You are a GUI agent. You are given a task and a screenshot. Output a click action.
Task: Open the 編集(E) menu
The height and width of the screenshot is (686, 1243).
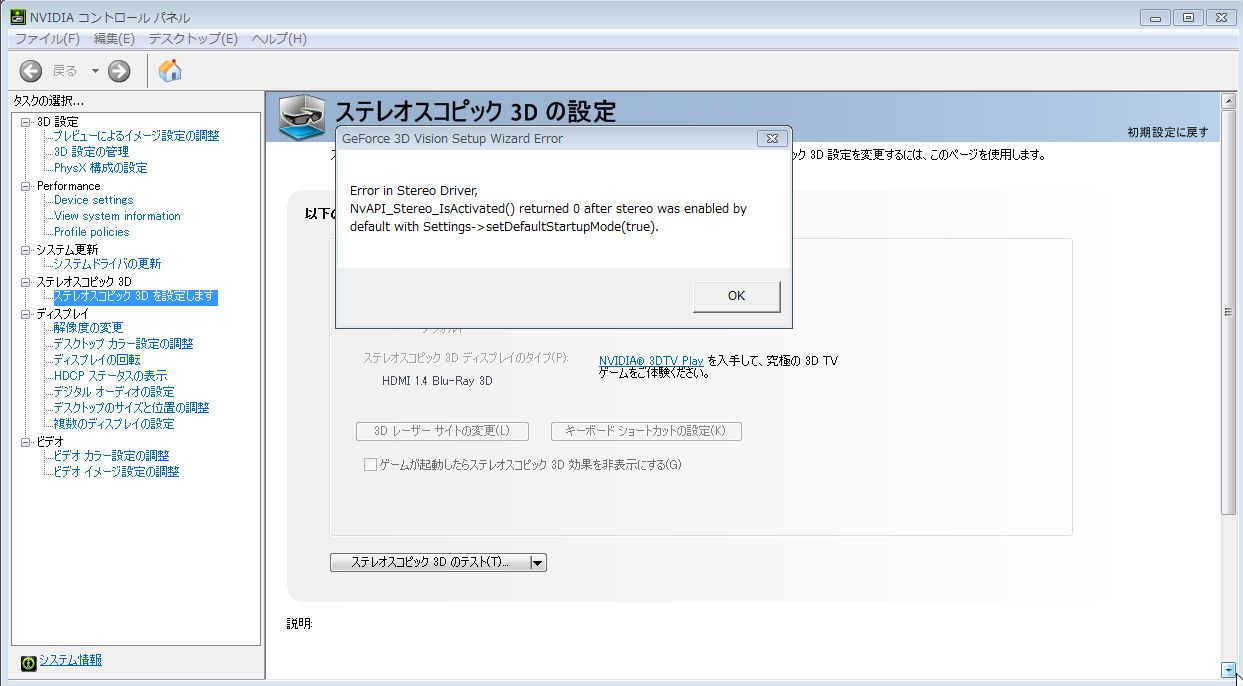114,39
